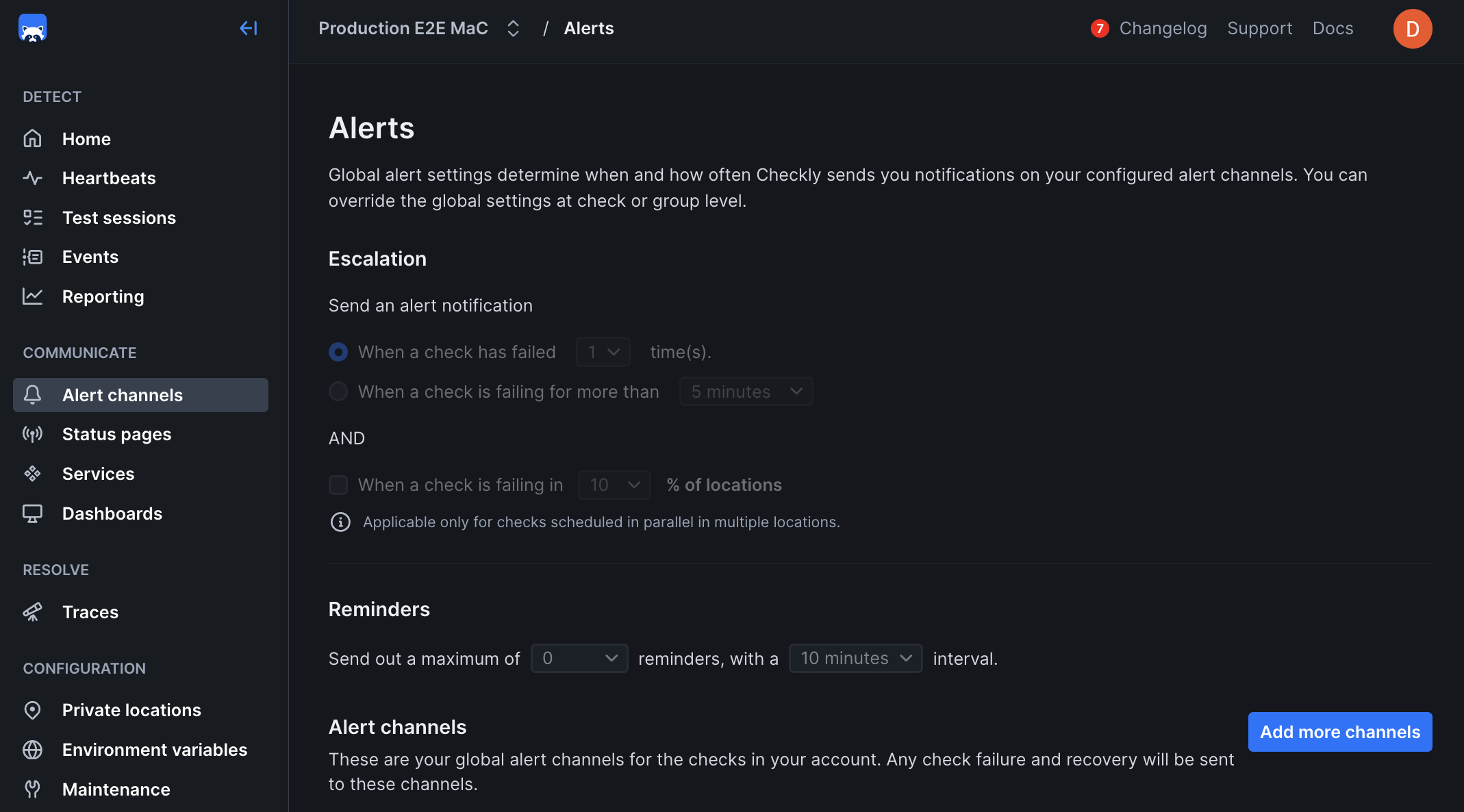Click the D user avatar
The height and width of the screenshot is (812, 1464).
click(1413, 28)
